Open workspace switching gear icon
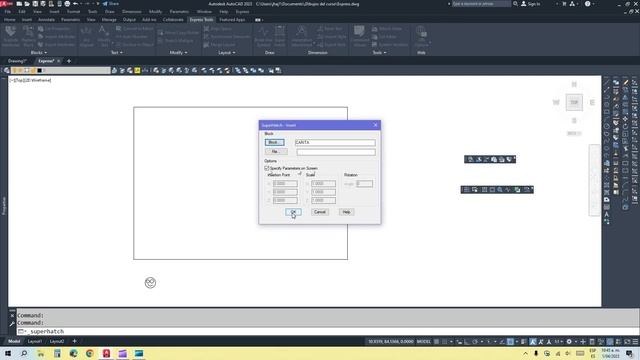Screen dimensions: 640x360 (569, 342)
